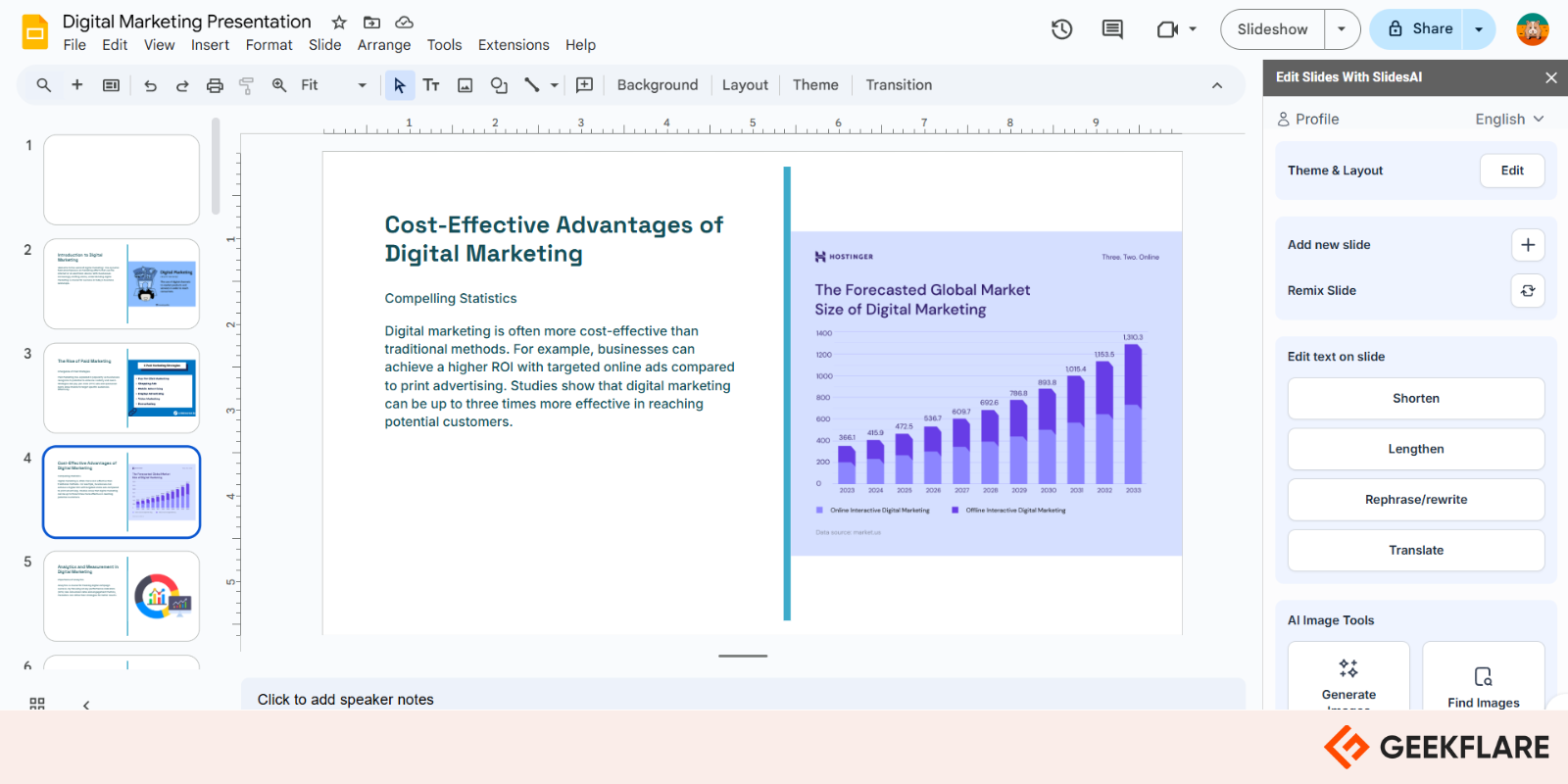
Task: Redo the last action
Action: click(182, 85)
